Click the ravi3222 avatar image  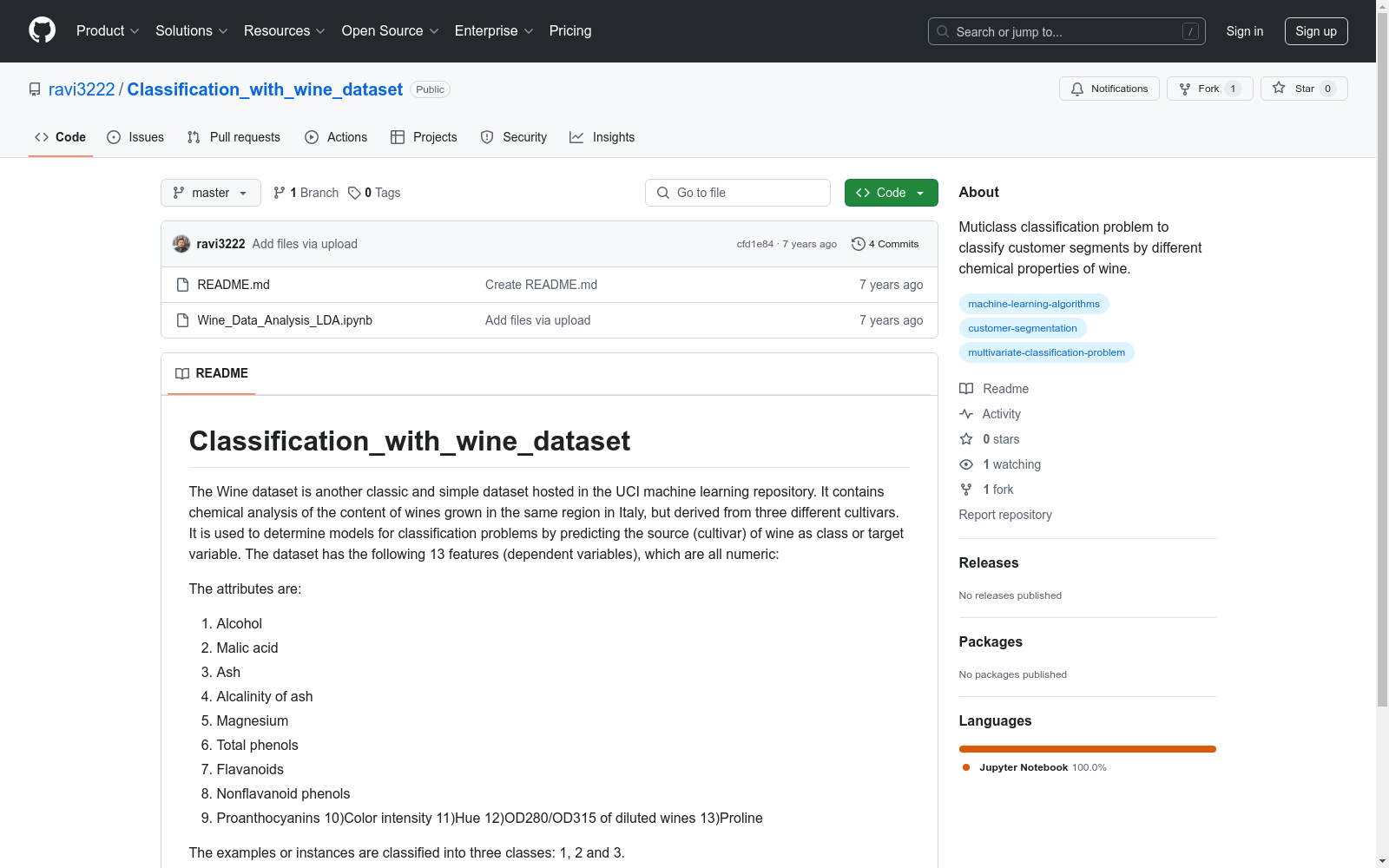(x=181, y=244)
